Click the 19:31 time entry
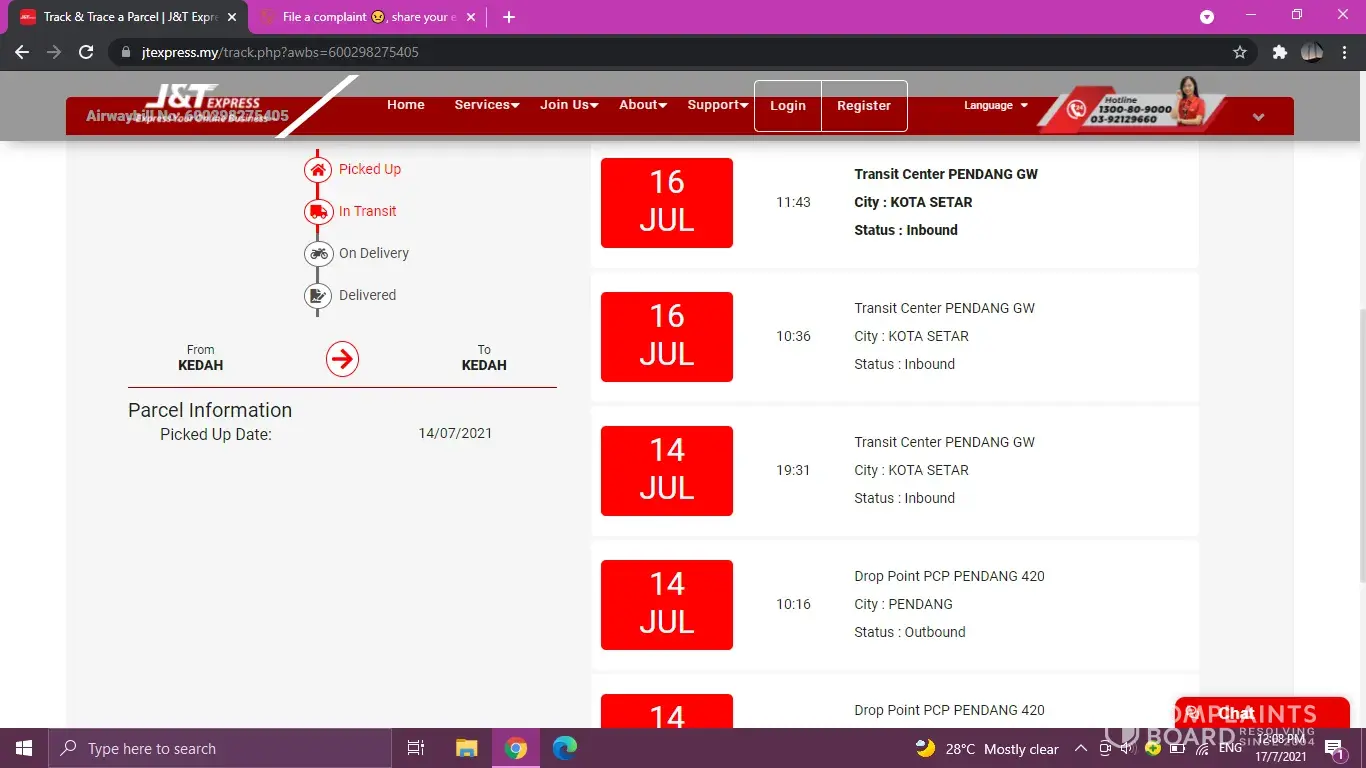 [793, 470]
